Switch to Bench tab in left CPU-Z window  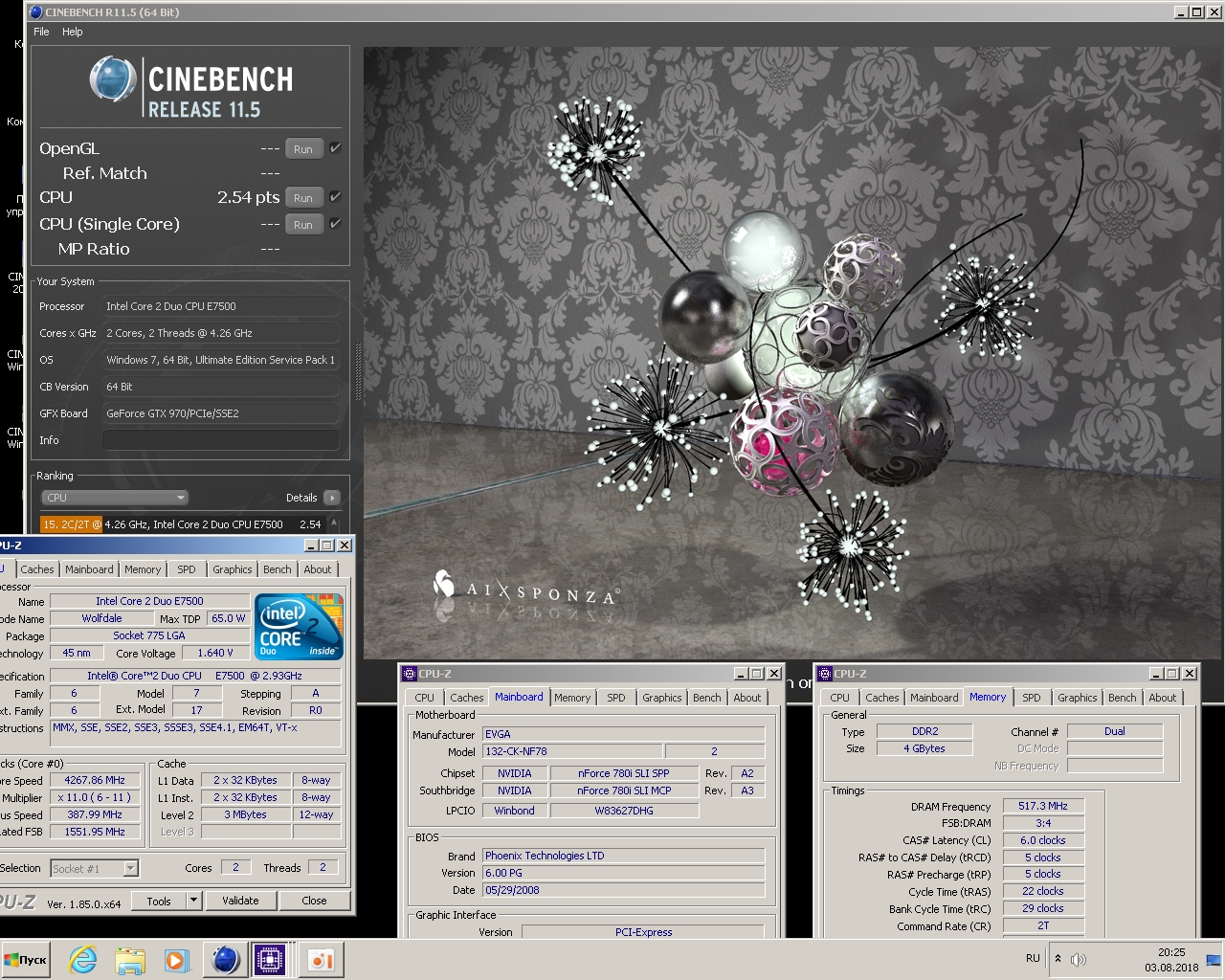[278, 569]
